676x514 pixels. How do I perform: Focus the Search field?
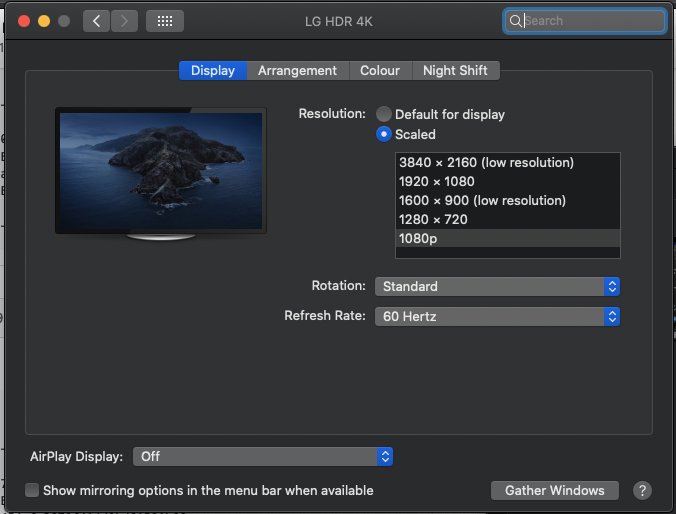(585, 21)
